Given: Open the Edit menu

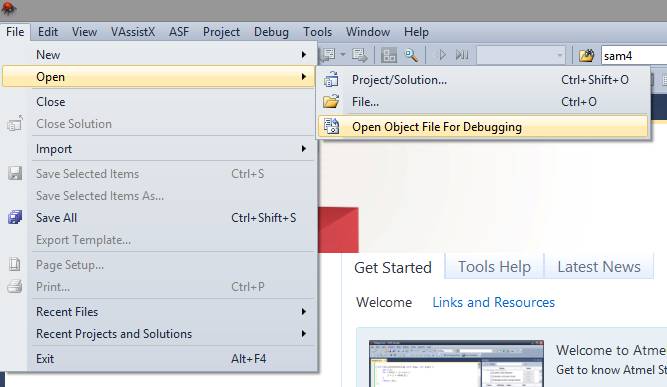Looking at the screenshot, I should [48, 32].
